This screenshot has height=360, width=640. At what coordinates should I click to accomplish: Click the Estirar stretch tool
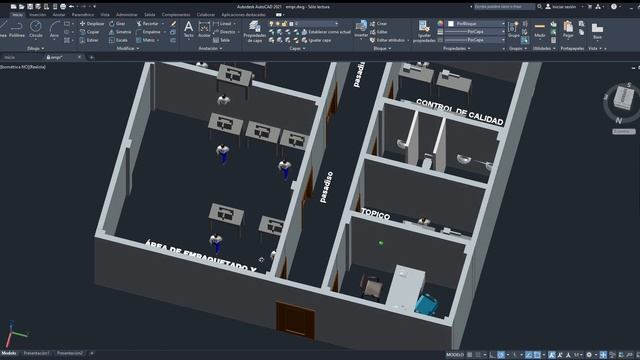(89, 40)
